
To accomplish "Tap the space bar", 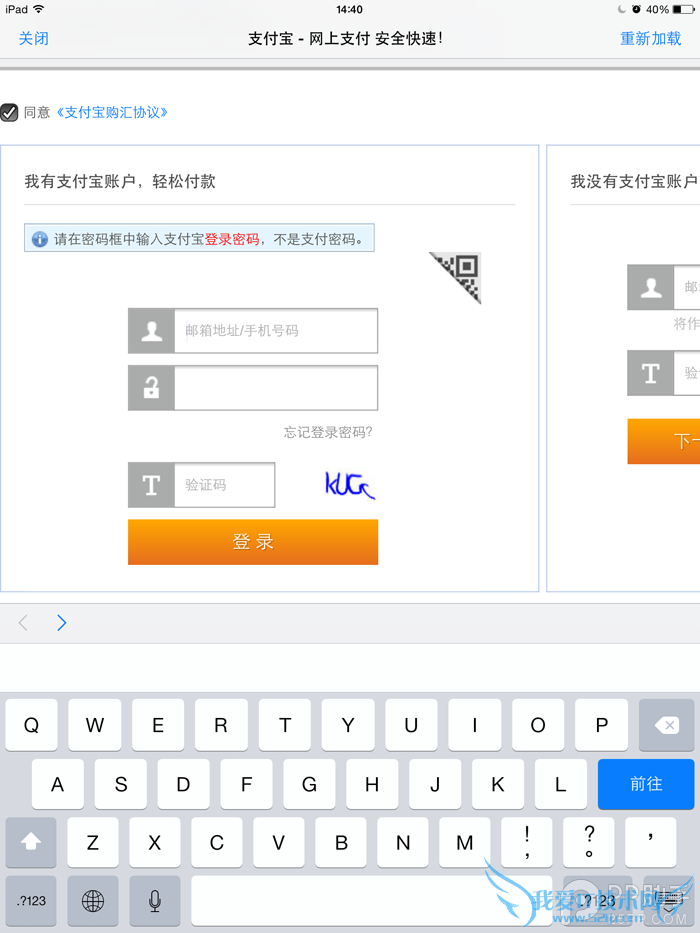I will 371,901.
